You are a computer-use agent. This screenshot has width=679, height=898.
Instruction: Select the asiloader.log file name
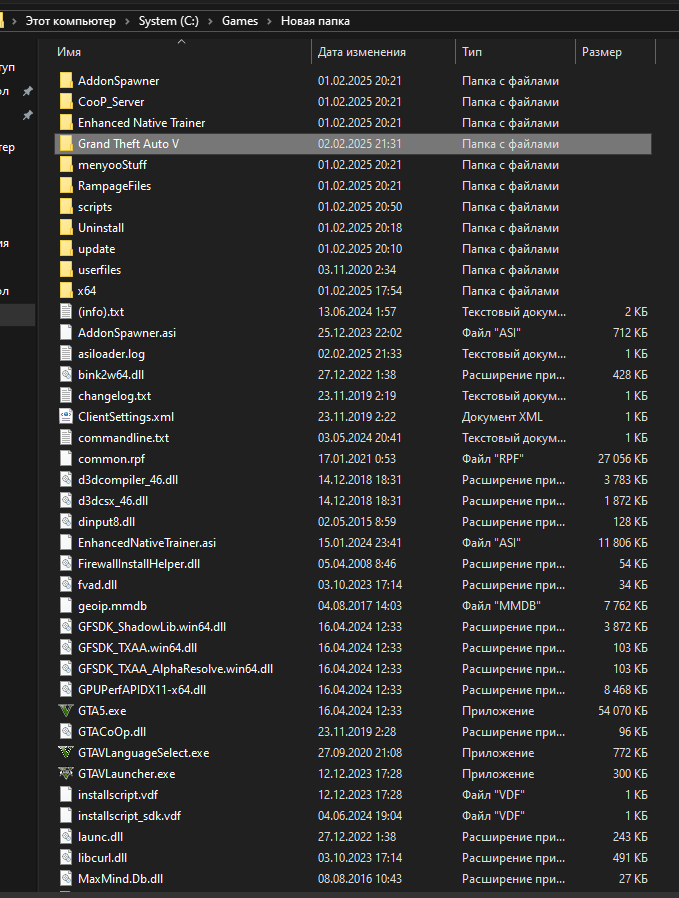(112, 354)
